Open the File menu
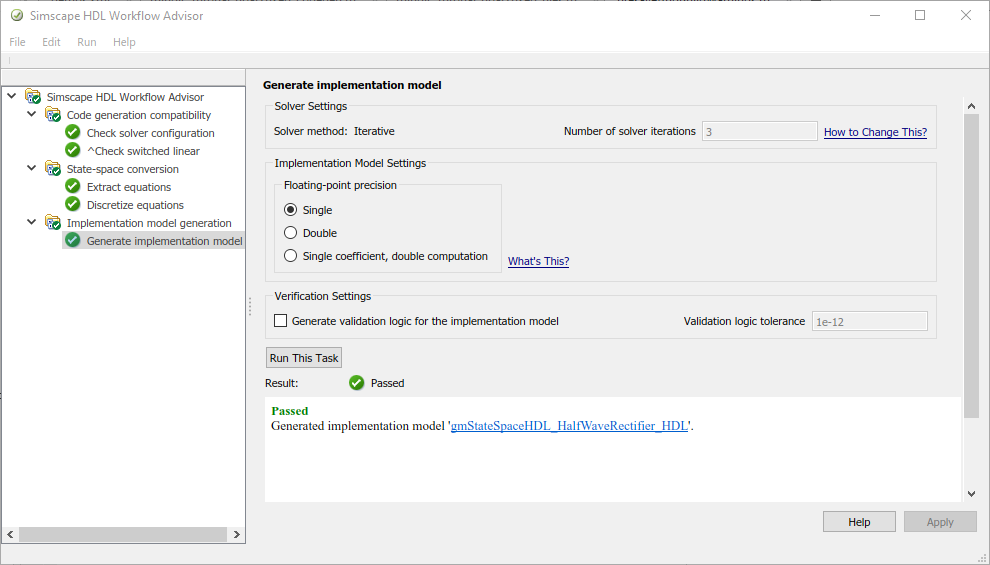 tap(18, 42)
